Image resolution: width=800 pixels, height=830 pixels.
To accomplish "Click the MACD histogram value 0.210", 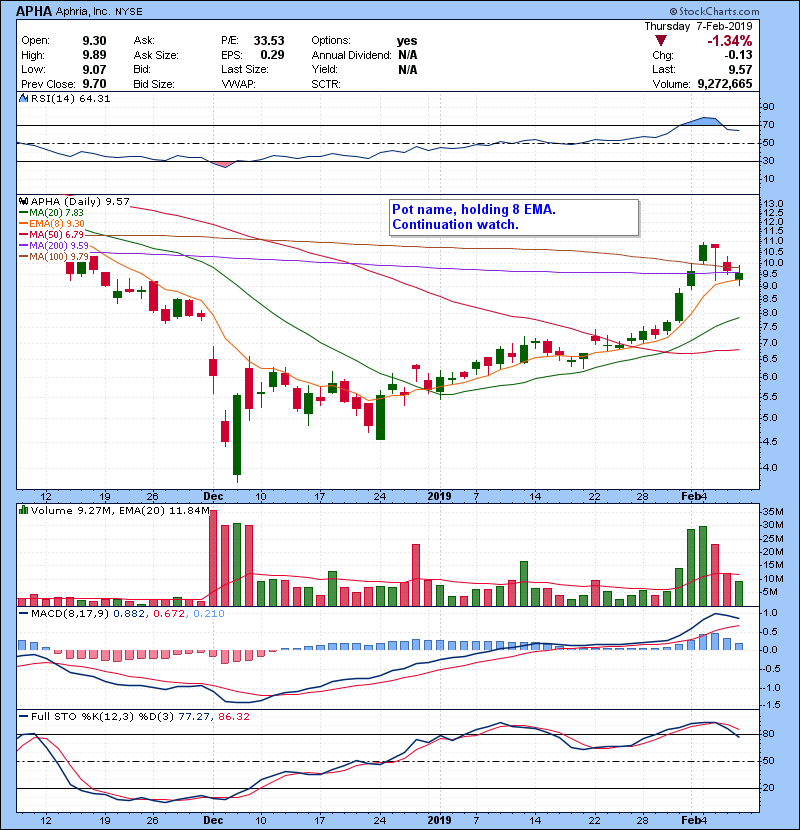I will click(x=209, y=614).
